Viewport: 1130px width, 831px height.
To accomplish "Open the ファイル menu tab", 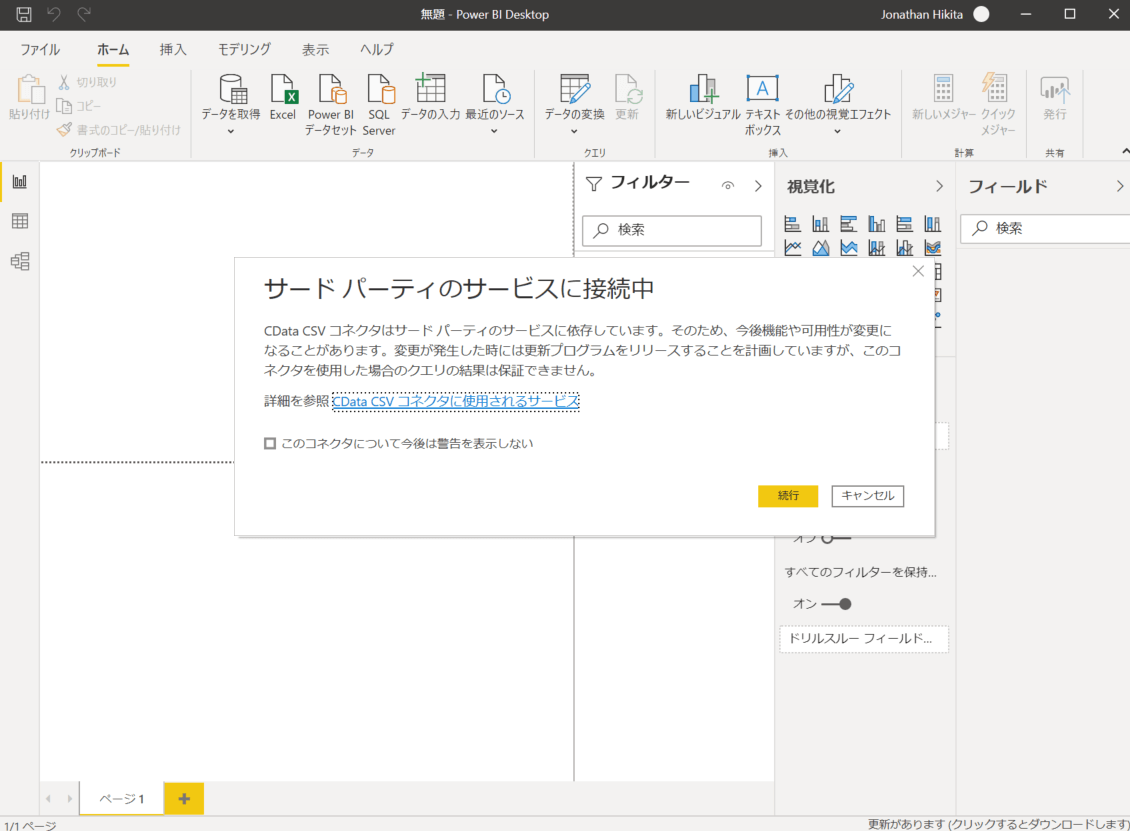I will [x=40, y=49].
